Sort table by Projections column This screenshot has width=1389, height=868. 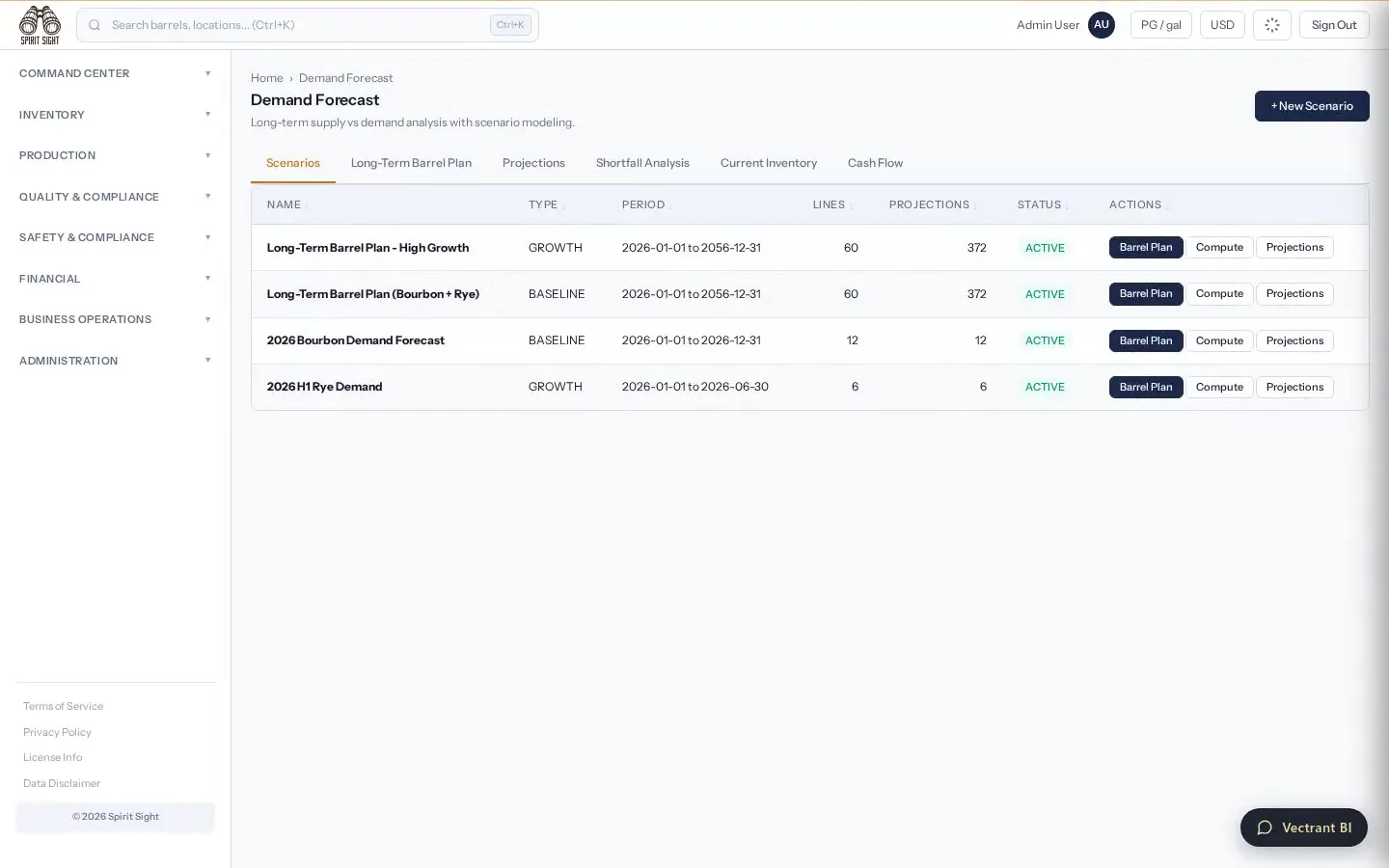point(932,204)
